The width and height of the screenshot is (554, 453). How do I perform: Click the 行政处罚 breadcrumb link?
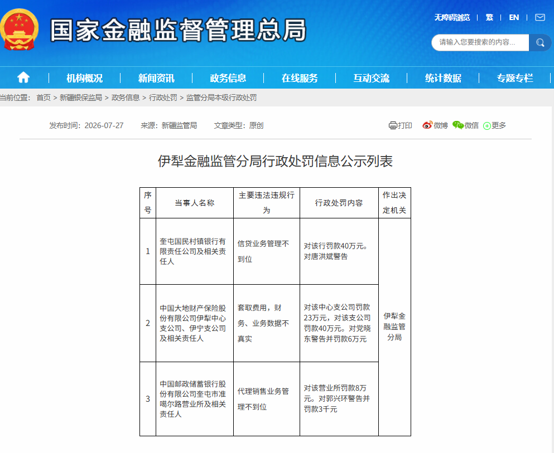point(163,98)
